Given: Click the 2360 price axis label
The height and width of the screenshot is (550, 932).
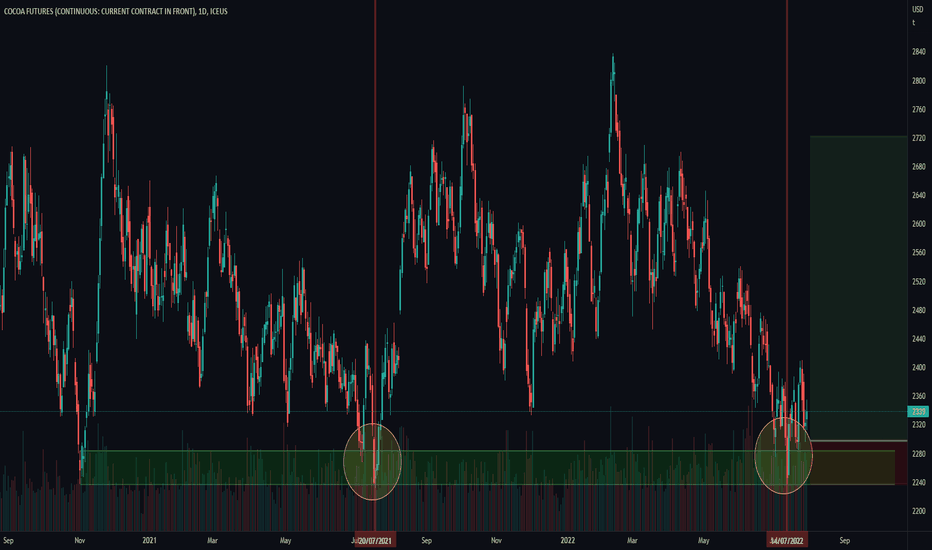Looking at the screenshot, I should [x=918, y=396].
